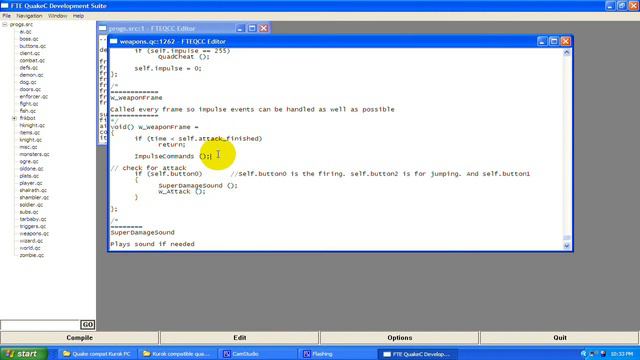Select subs.qc in the tree
Image resolution: width=640 pixels, height=360 pixels.
29,212
